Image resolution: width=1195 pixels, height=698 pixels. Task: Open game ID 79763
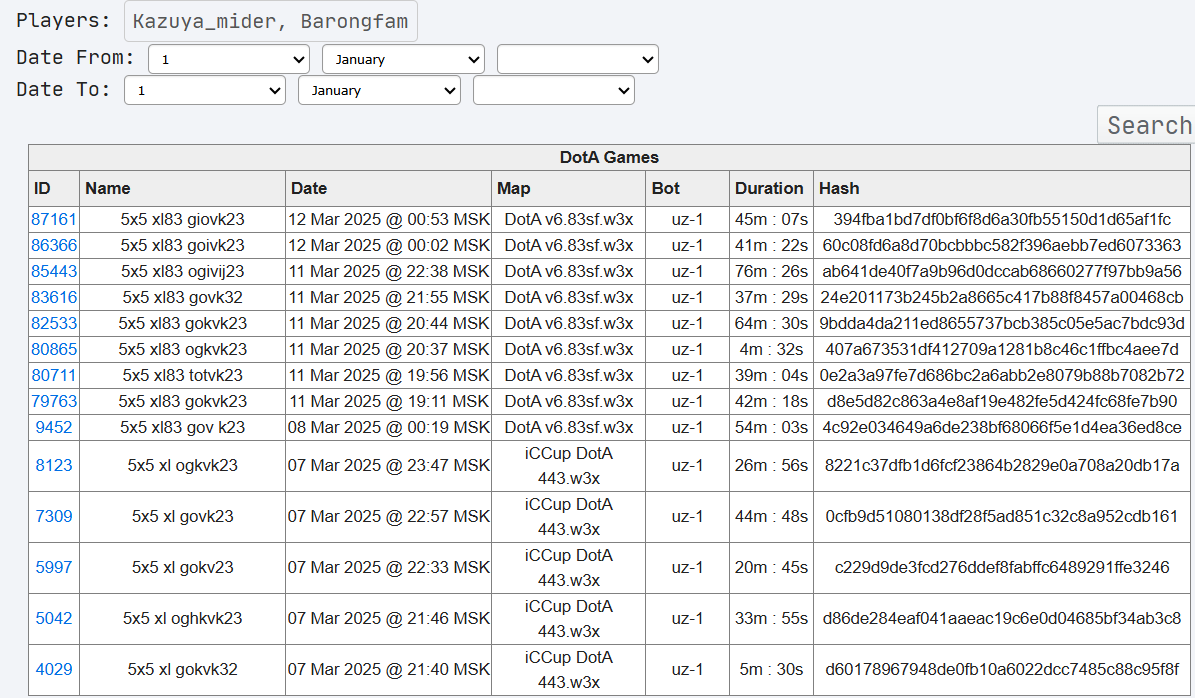(54, 401)
